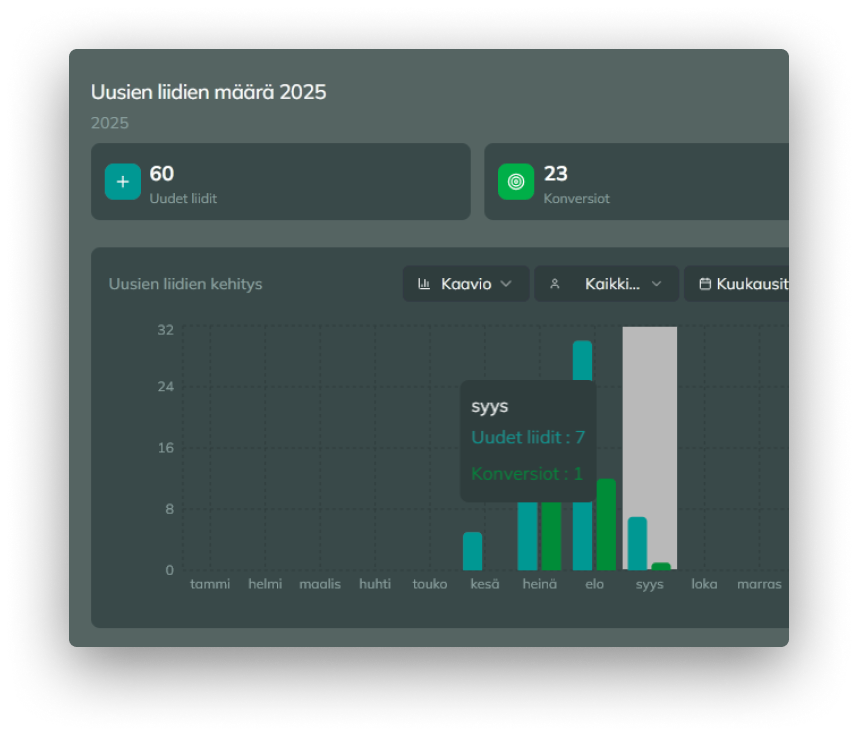This screenshot has width=858, height=736.
Task: Click the calendar icon beside Kuukausittain
Action: (x=705, y=284)
